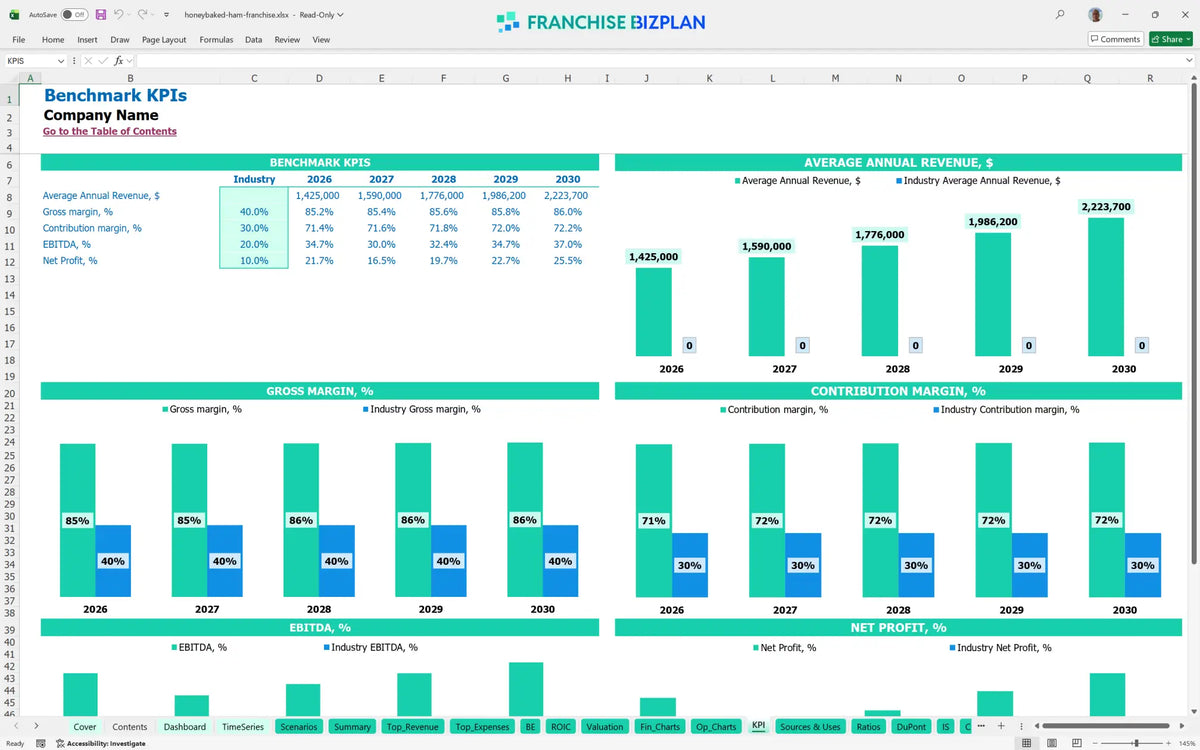Select the Dashboard sheet tab
Screen dimensions: 1200x750
(x=185, y=727)
